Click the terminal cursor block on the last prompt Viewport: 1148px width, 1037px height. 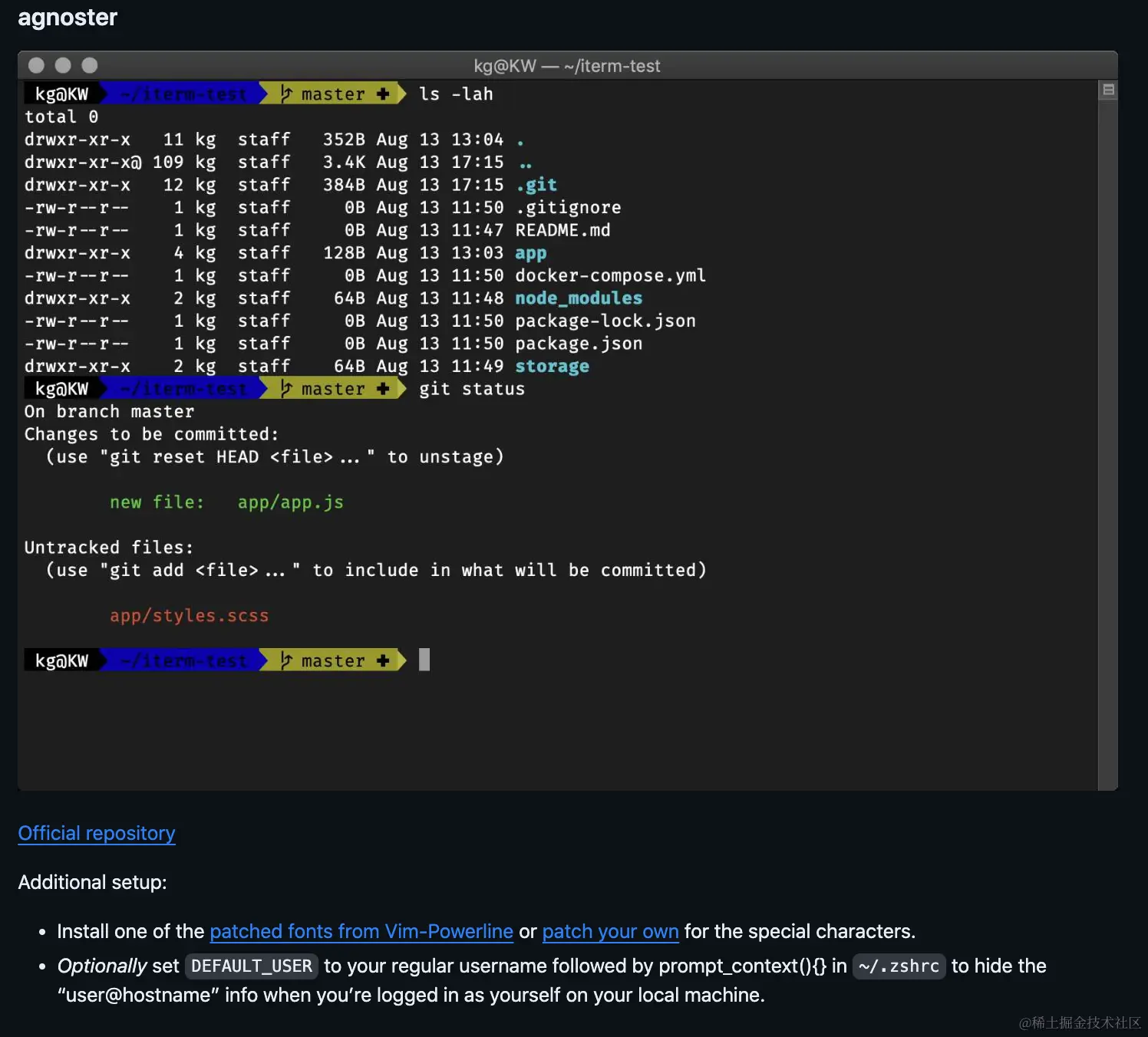[424, 660]
